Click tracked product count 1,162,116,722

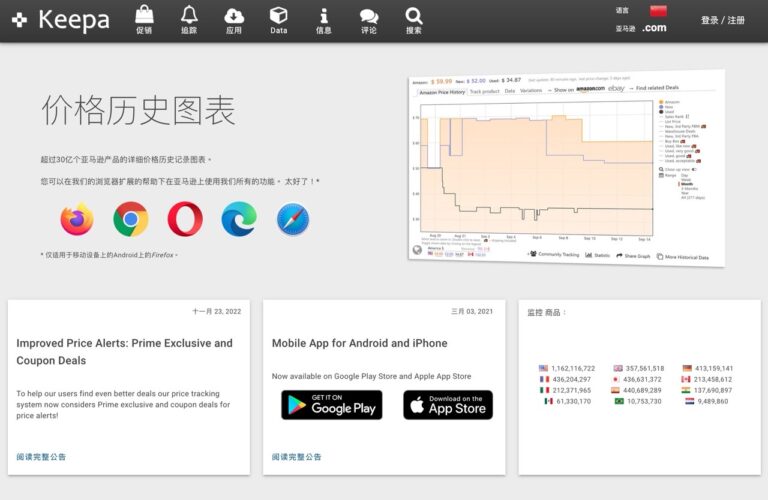573,368
